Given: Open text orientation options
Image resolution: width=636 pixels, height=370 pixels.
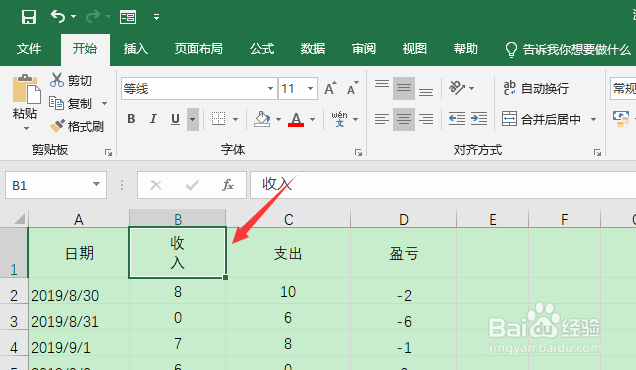Looking at the screenshot, I should (461, 88).
